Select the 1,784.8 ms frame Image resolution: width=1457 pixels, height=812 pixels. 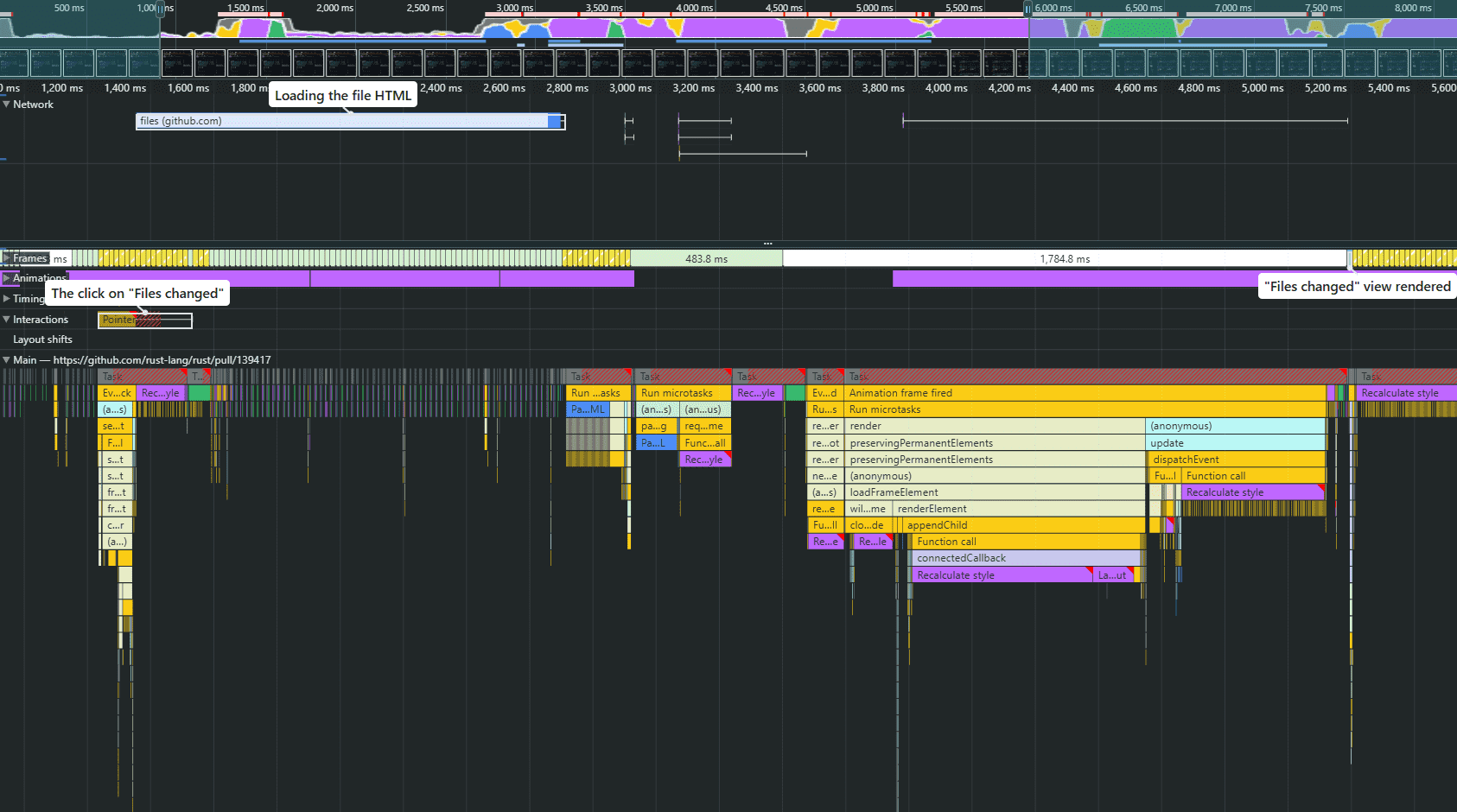tap(1065, 257)
